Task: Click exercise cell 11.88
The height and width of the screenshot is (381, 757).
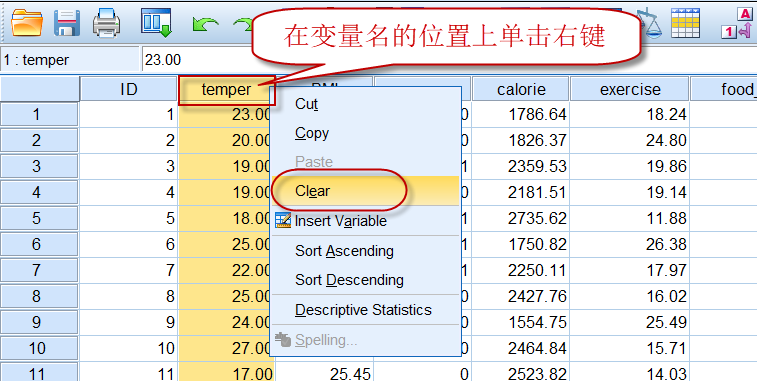Action: click(x=630, y=218)
